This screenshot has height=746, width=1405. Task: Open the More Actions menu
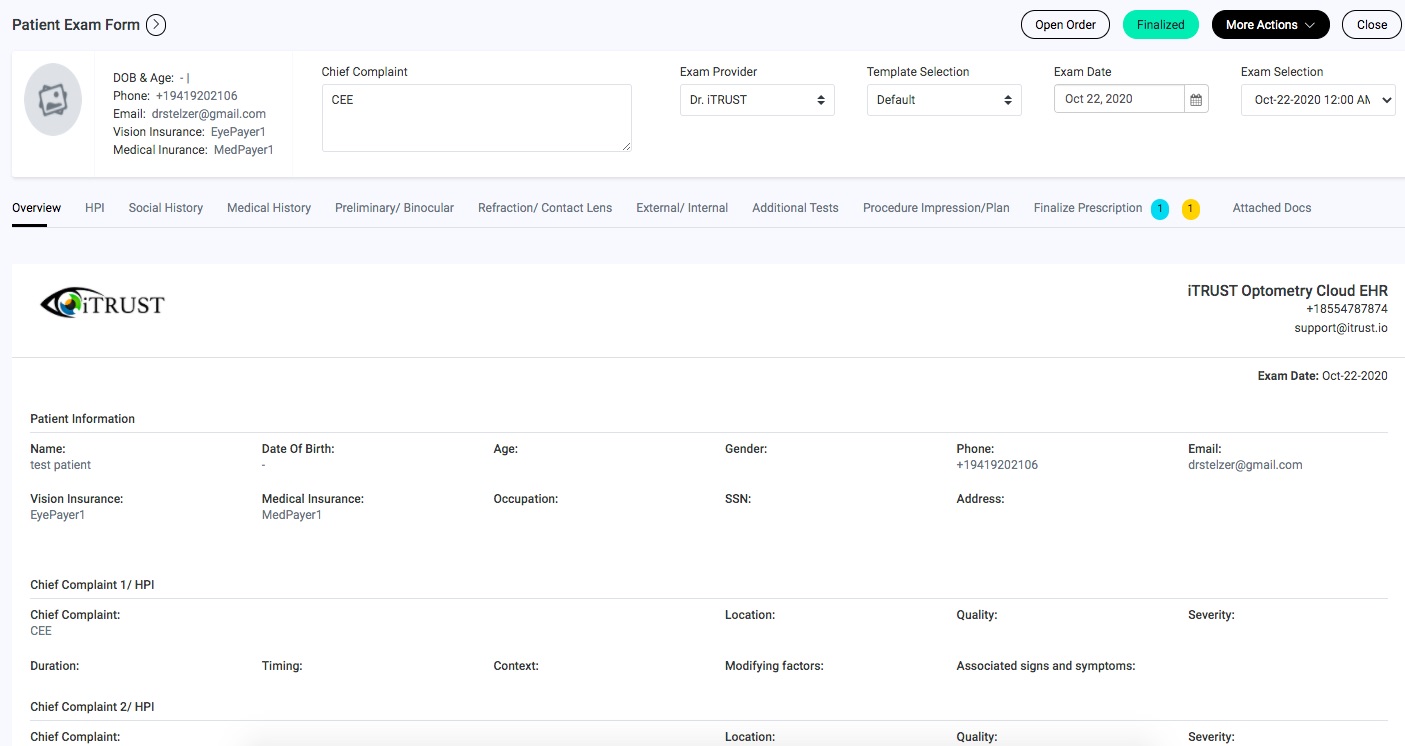[1270, 24]
